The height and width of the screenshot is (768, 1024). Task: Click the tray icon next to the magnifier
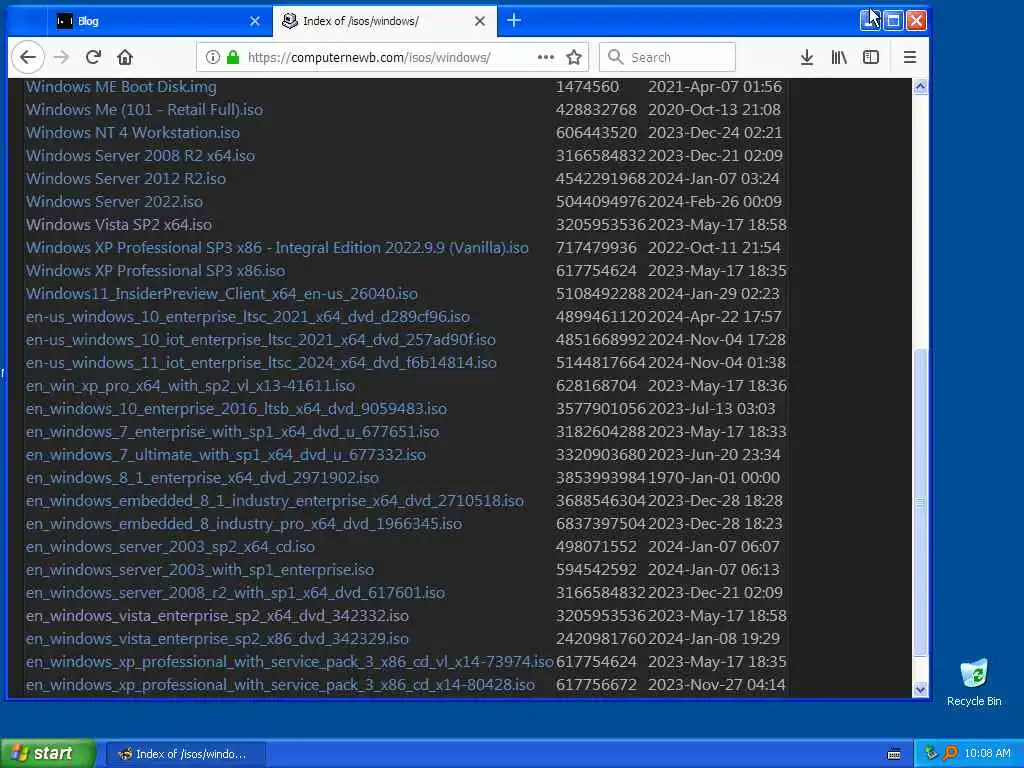[931, 754]
